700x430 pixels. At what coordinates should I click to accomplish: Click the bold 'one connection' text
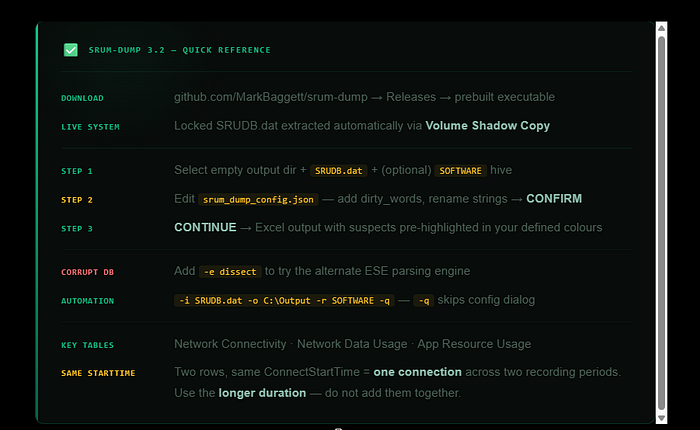point(417,372)
